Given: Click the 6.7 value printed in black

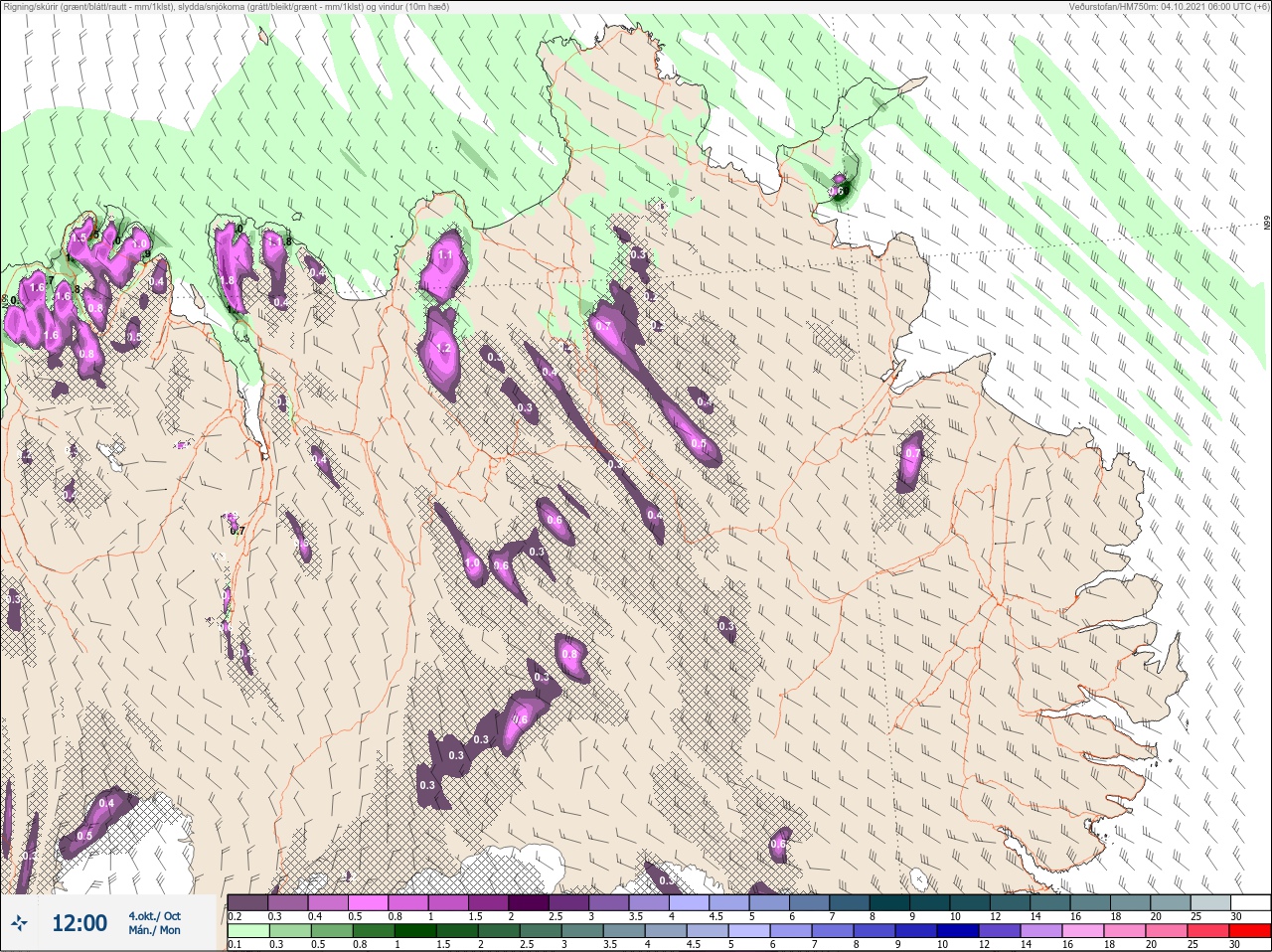Looking at the screenshot, I should pos(238,531).
